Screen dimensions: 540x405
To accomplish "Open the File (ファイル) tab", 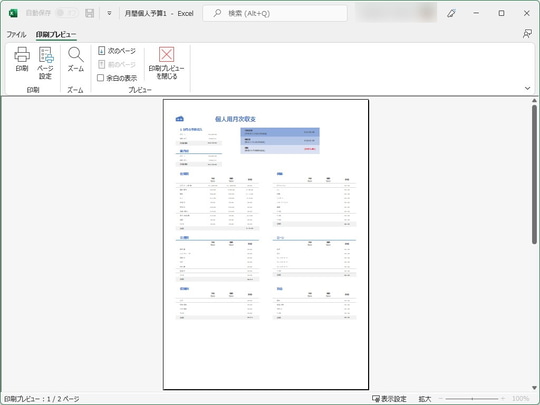I will pyautogui.click(x=16, y=34).
